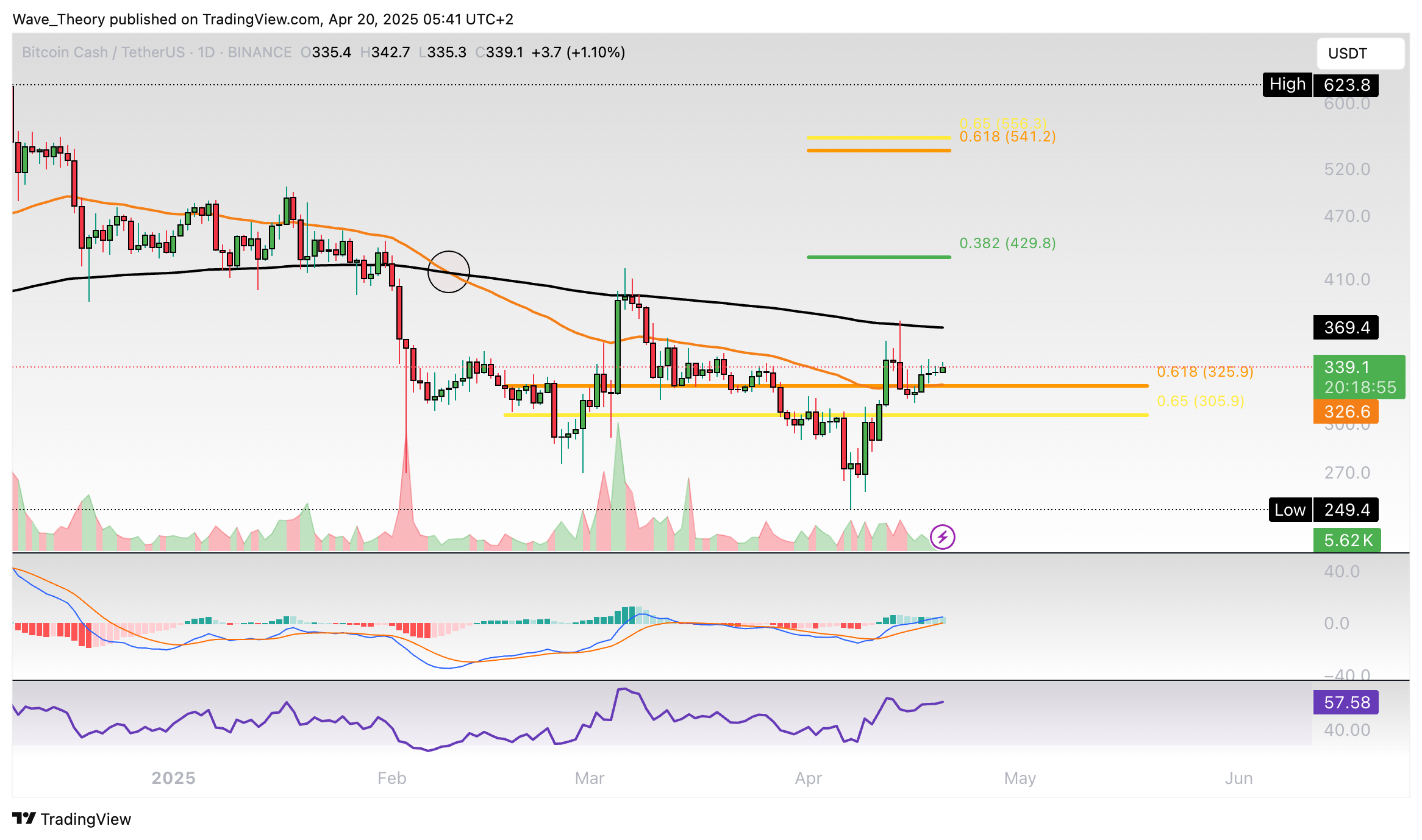
Task: Click the Apr label on the time axis
Action: [x=808, y=778]
